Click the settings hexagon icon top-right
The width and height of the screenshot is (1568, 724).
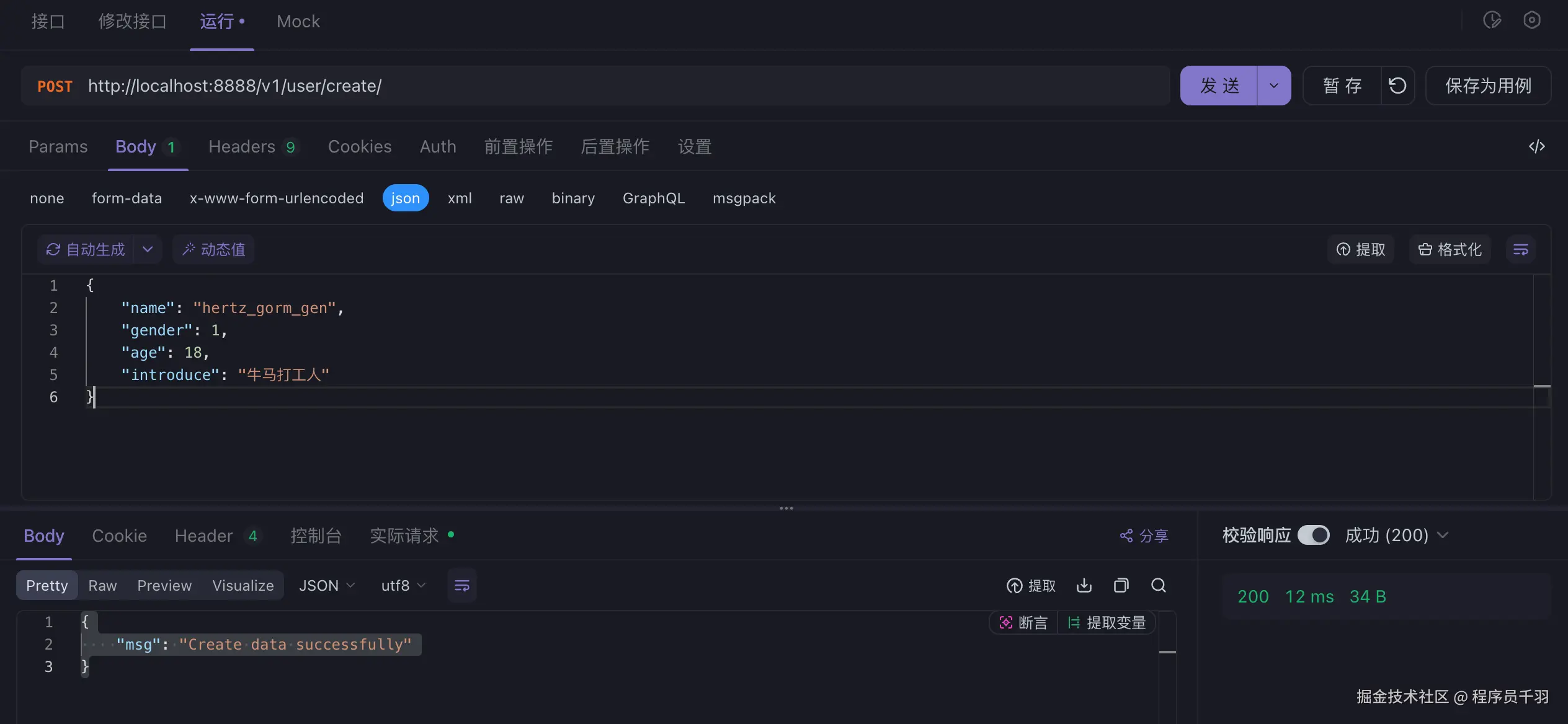pyautogui.click(x=1531, y=20)
